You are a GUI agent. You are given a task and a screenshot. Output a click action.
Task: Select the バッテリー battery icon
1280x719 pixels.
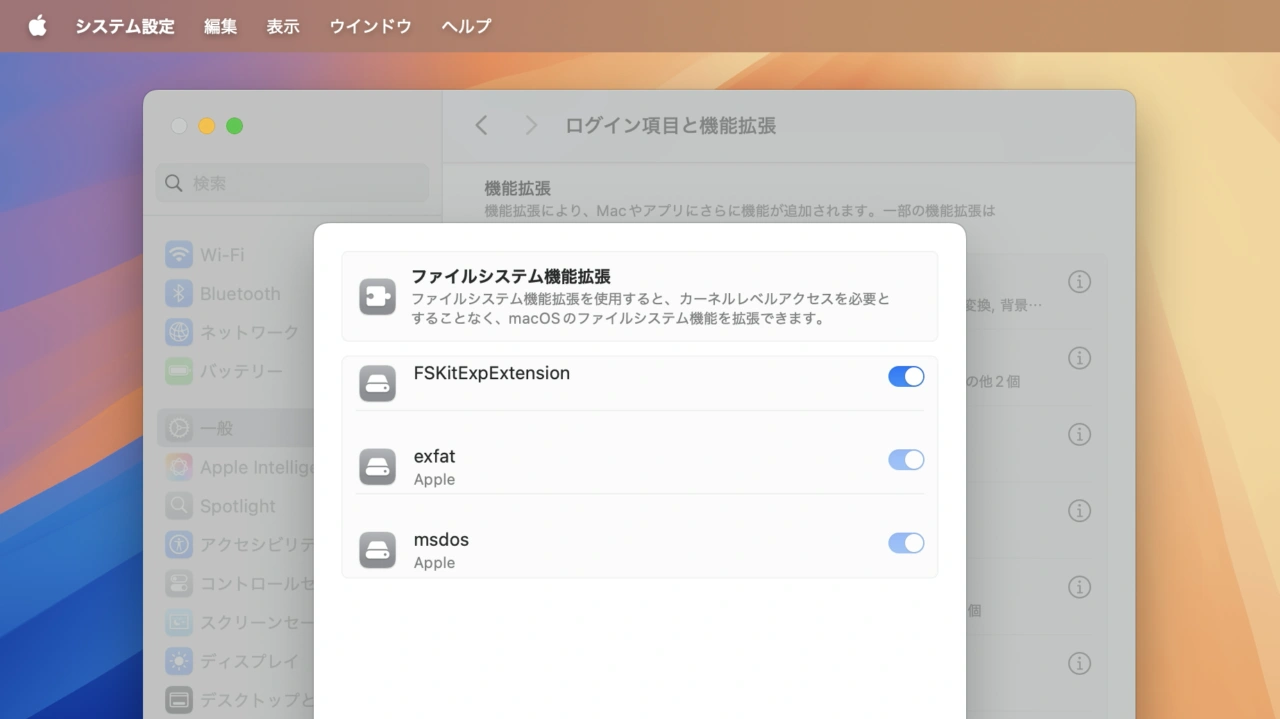coord(179,371)
